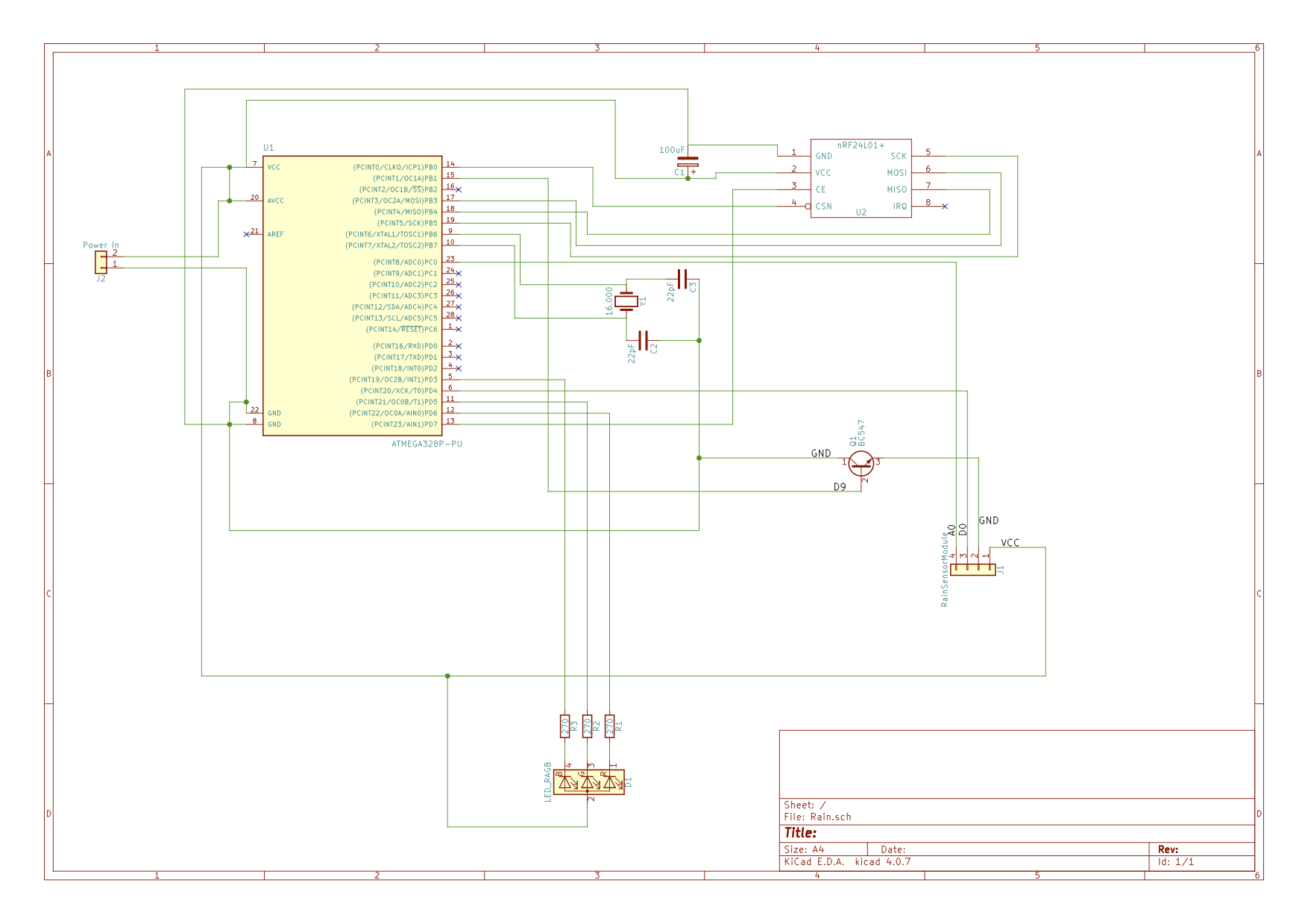
Task: Select the "D0" label above J1
Action: point(963,529)
